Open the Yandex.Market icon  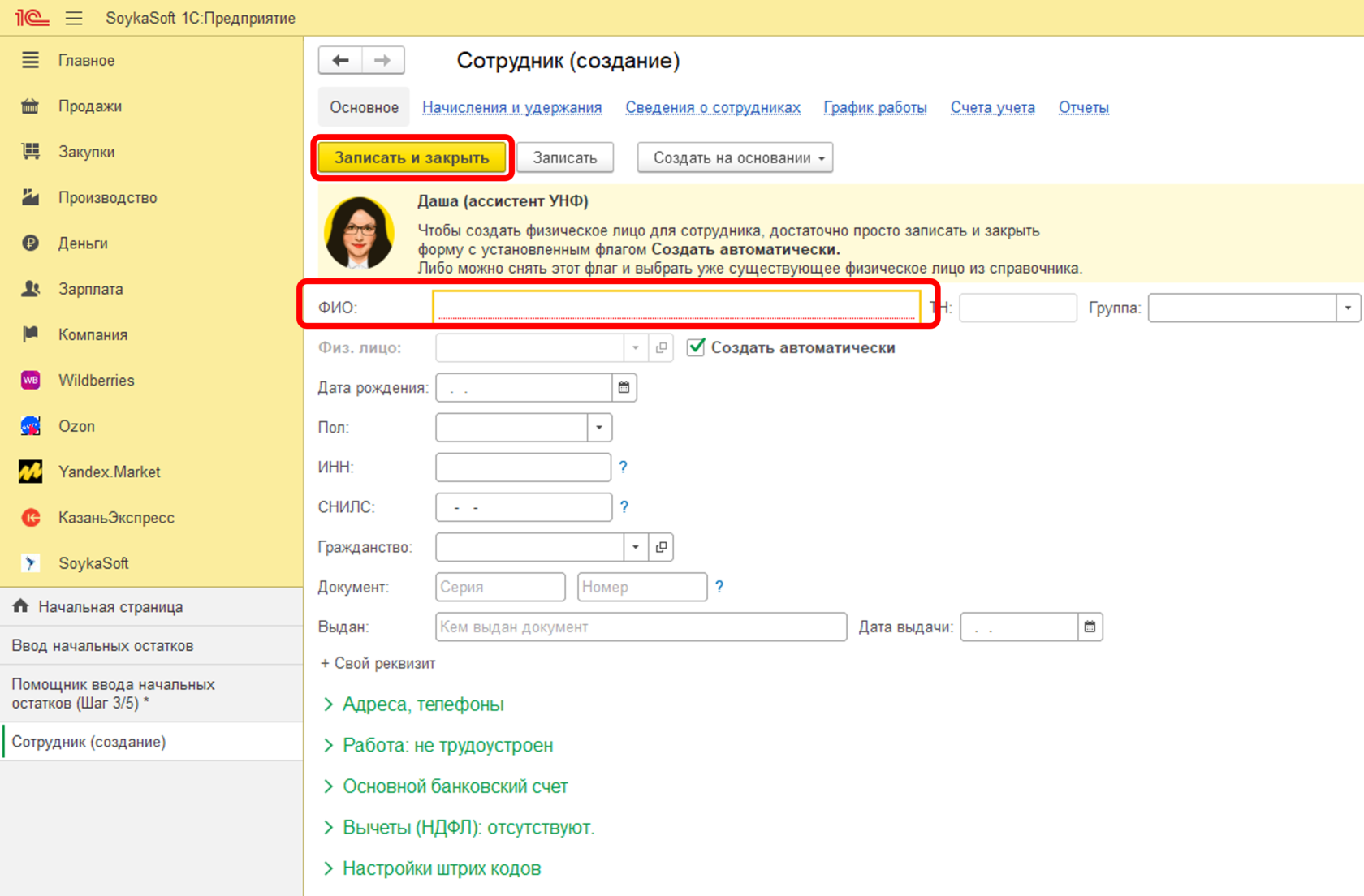click(30, 472)
